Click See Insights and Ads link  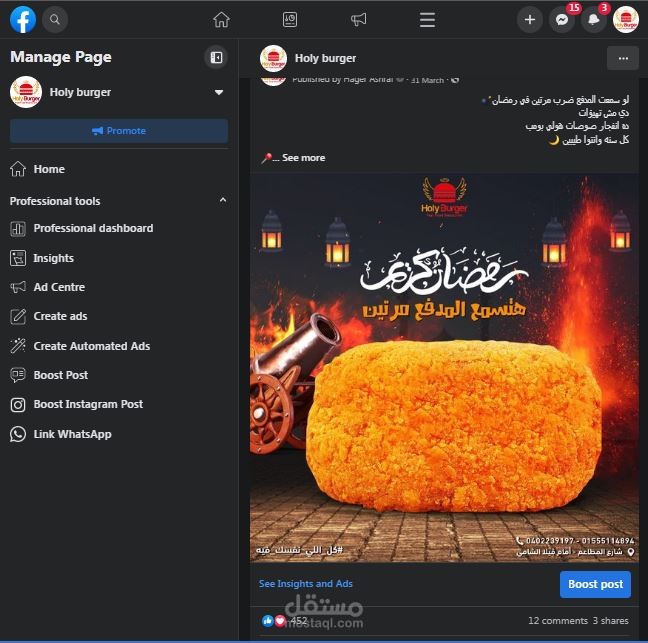pos(305,583)
